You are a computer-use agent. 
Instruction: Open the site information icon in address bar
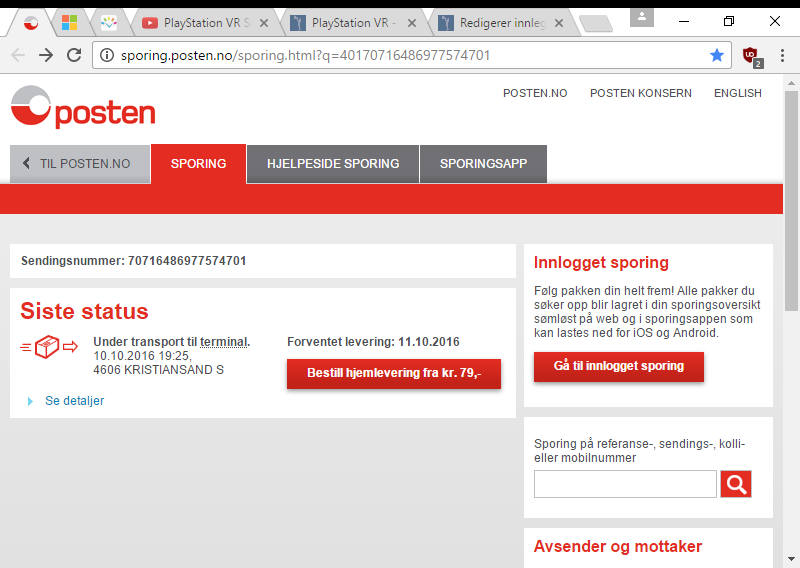point(107,55)
